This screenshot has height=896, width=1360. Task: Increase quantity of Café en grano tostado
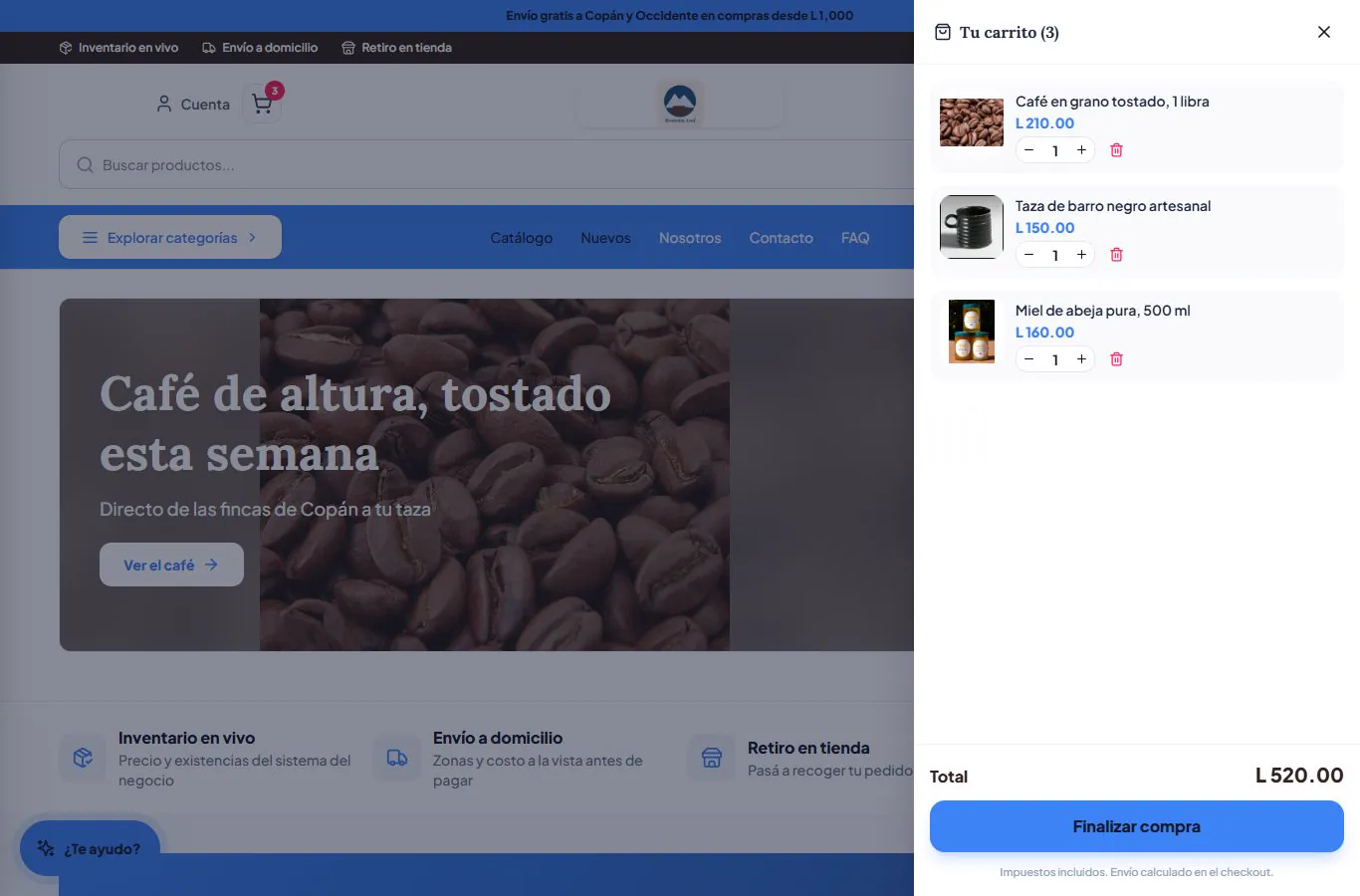pos(1081,150)
